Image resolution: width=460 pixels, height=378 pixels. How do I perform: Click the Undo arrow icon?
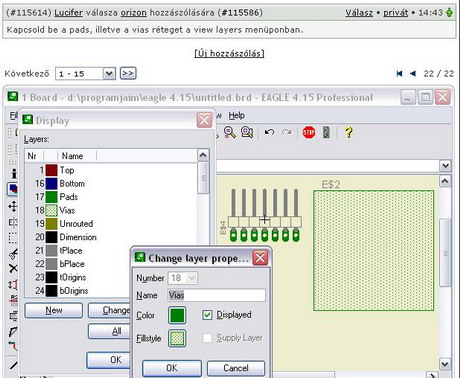[x=269, y=132]
